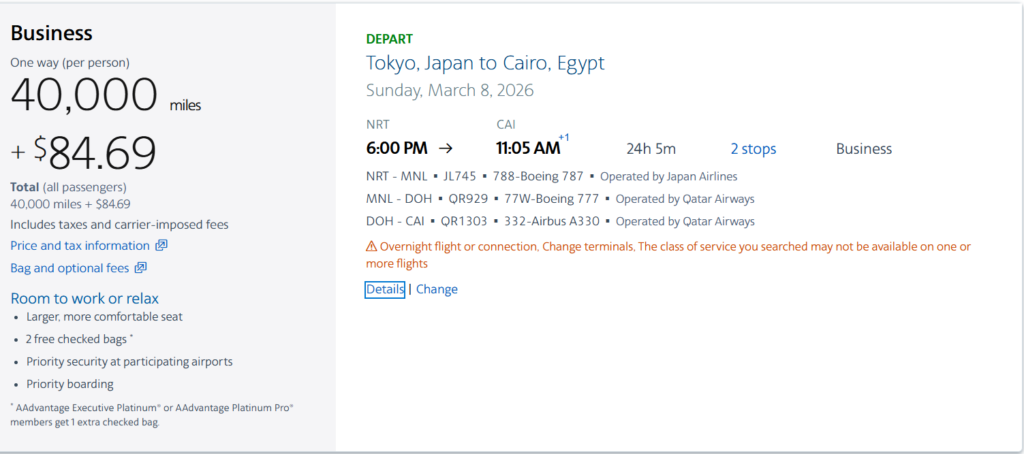Click the Change flight link
The image size is (1024, 454).
(x=437, y=290)
